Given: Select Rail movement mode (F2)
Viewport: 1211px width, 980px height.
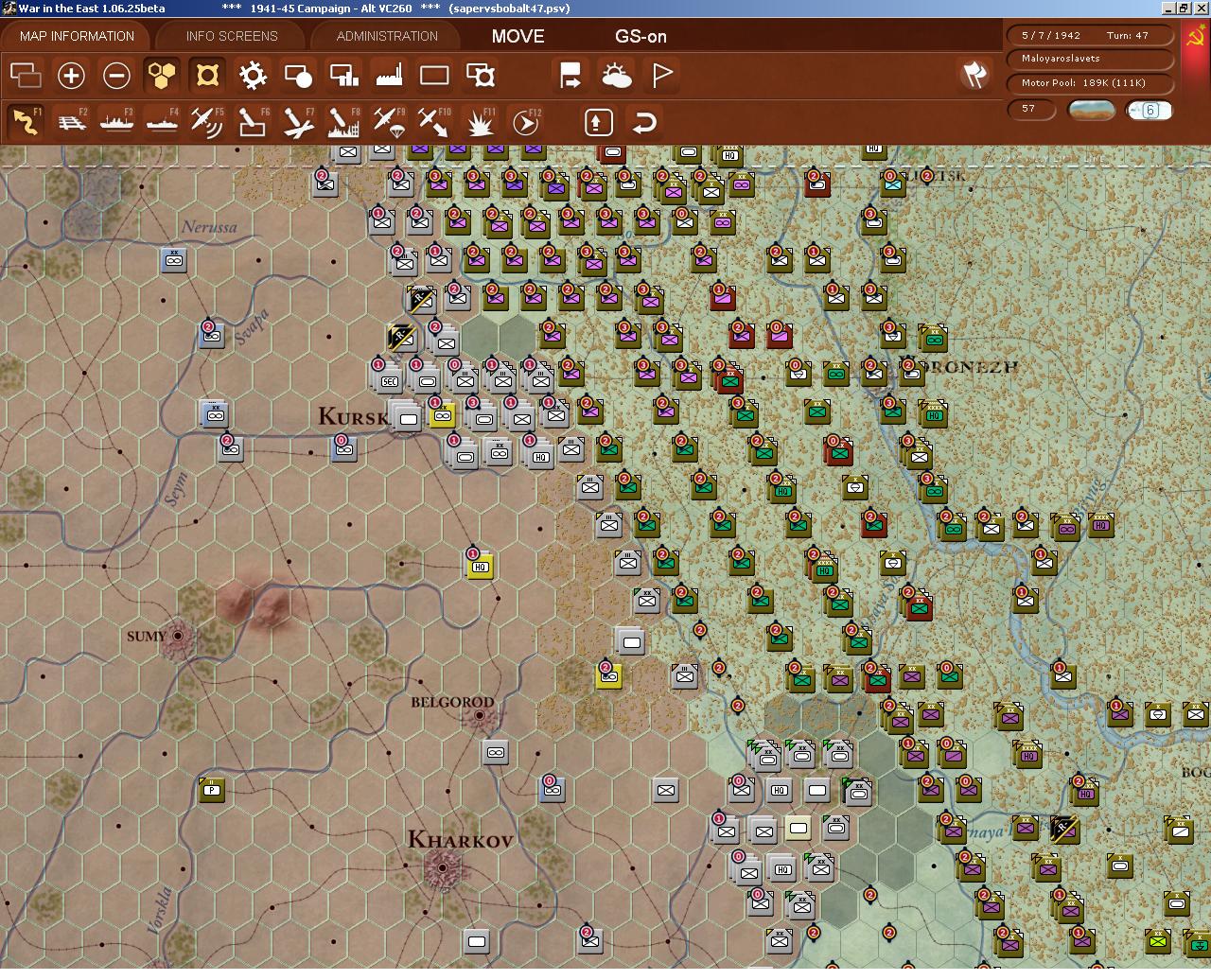Looking at the screenshot, I should (72, 122).
